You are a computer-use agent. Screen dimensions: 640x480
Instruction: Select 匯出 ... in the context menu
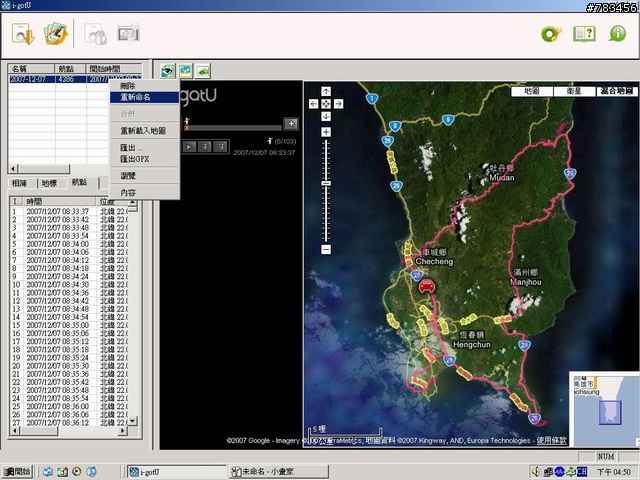(144, 147)
